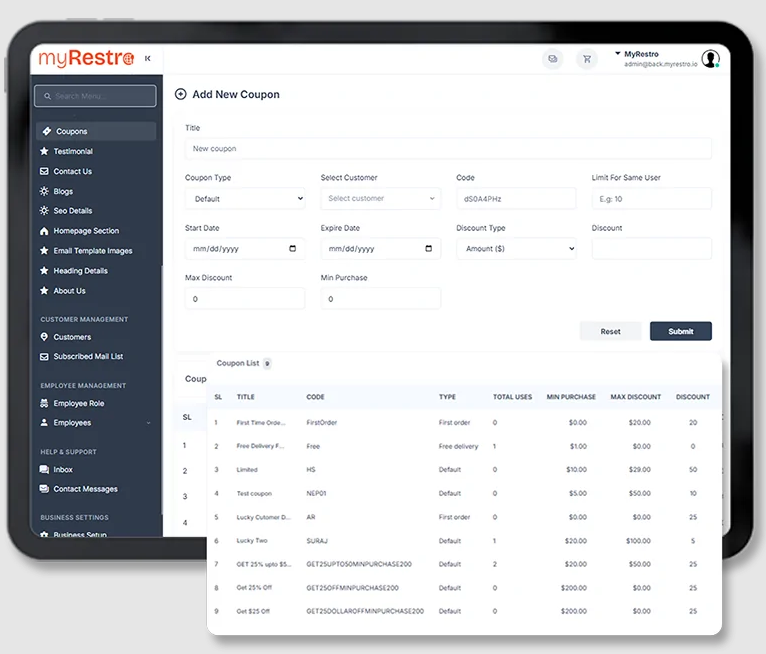
Task: Click the Employees person icon
Action: (44, 422)
